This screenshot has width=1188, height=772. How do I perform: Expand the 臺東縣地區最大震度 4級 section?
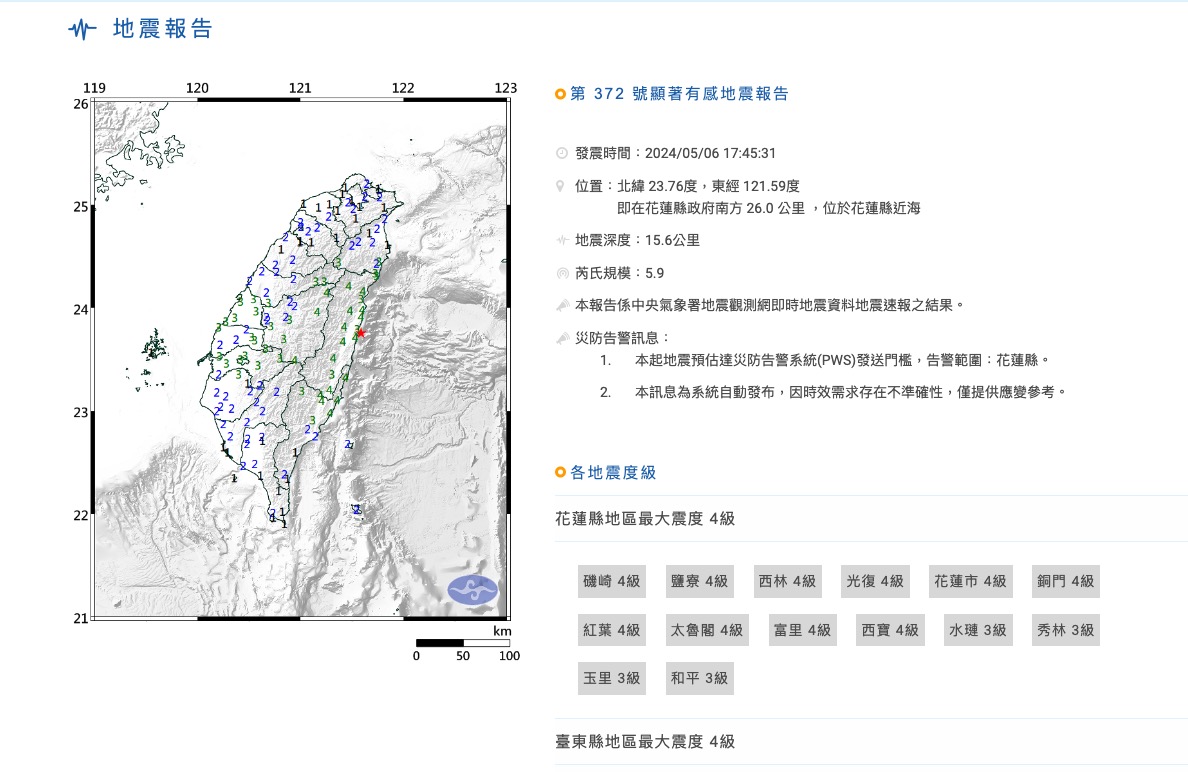[645, 741]
